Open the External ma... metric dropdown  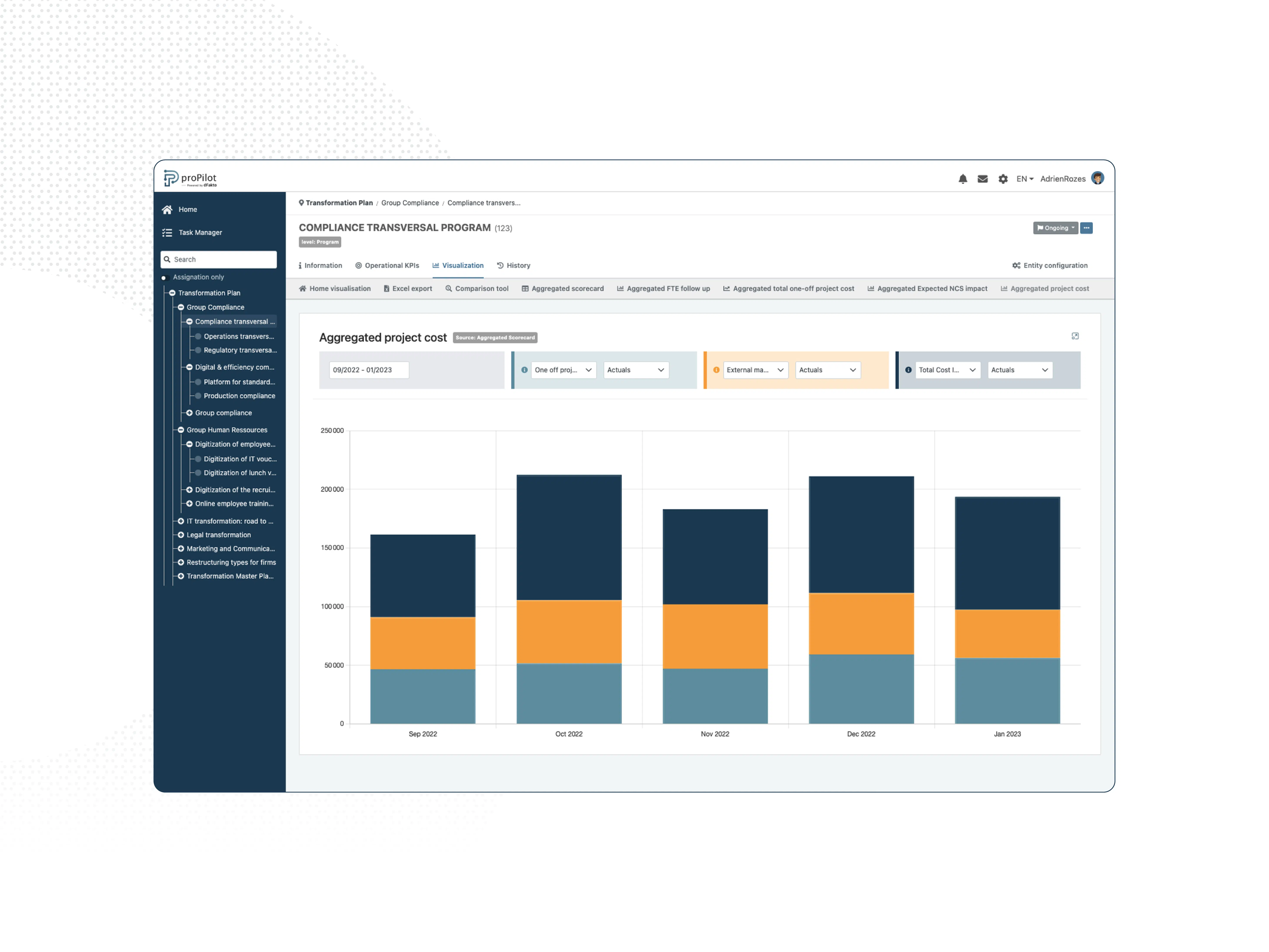tap(756, 370)
